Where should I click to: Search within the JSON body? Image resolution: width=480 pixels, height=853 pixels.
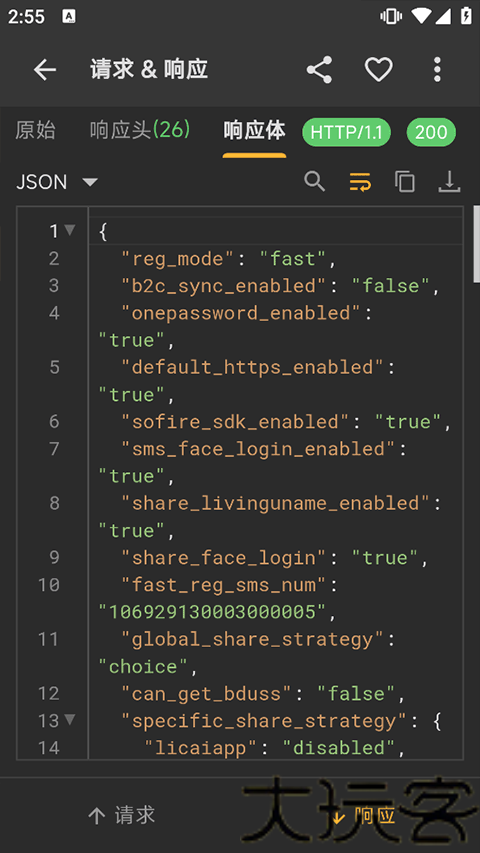coord(315,181)
